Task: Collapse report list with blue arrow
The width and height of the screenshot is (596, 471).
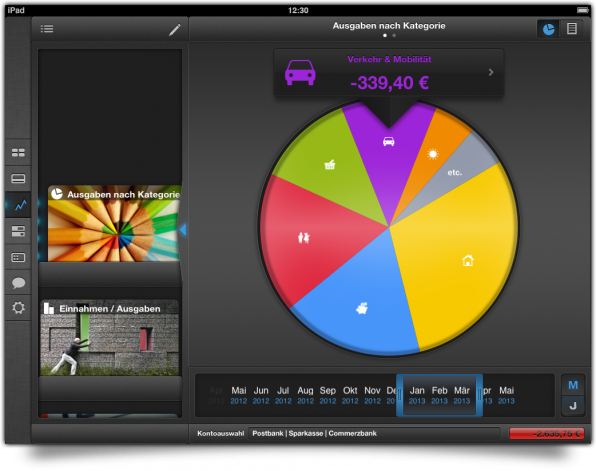Action: tap(183, 230)
